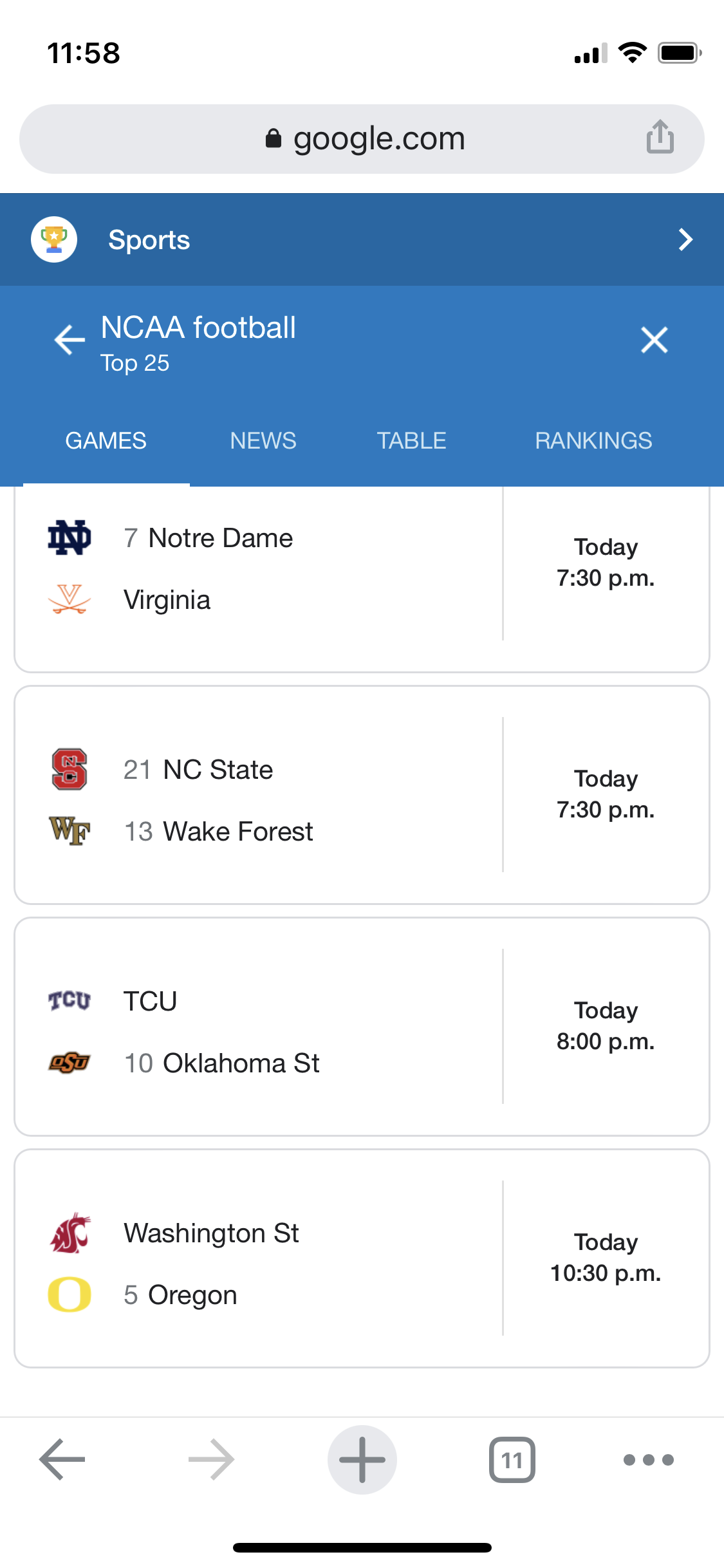This screenshot has height=1568, width=724.
Task: Tap the Notre Dame team logo
Action: pos(70,537)
